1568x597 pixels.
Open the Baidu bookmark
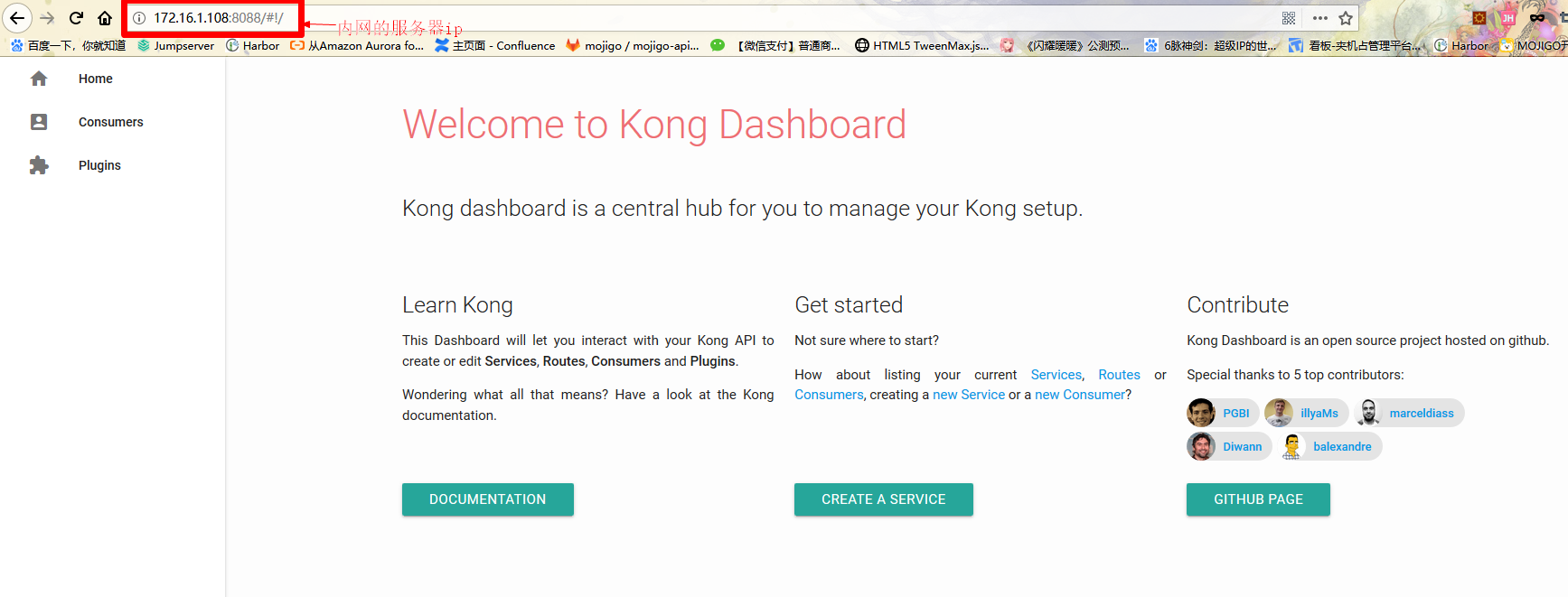pos(68,45)
